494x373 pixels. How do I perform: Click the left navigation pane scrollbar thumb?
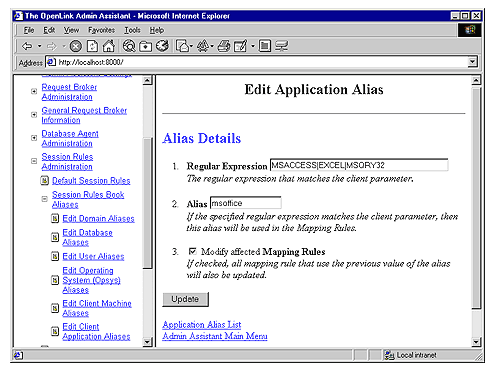[147, 203]
